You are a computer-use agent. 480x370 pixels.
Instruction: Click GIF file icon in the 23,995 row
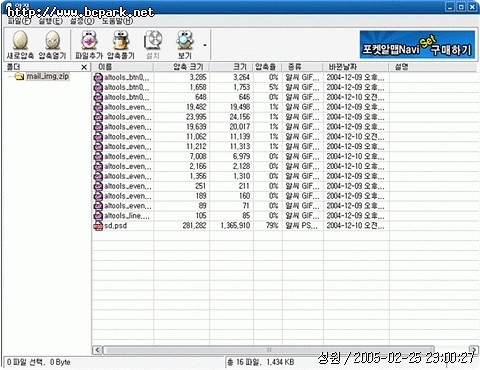click(98, 117)
